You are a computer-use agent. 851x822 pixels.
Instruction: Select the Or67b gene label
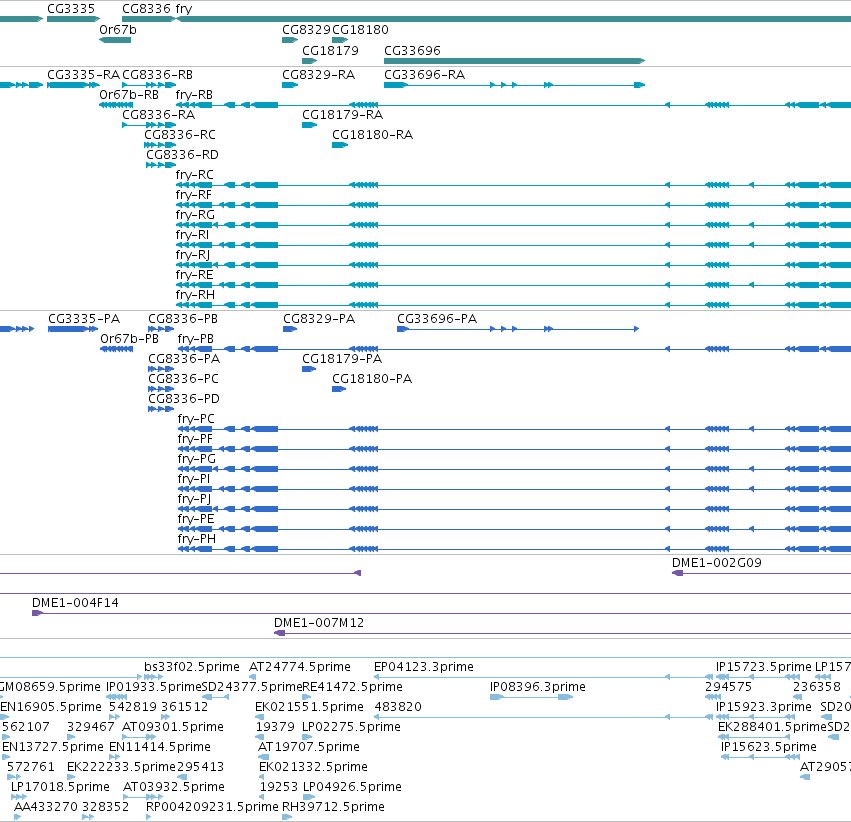pos(118,30)
